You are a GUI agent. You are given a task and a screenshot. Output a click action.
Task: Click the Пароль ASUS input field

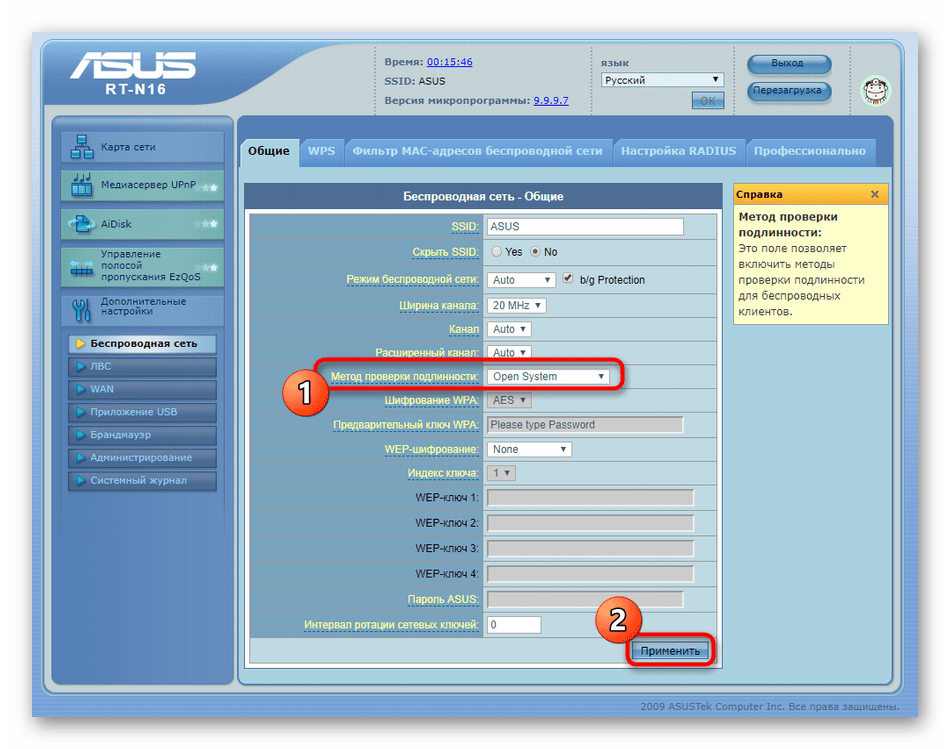click(585, 599)
